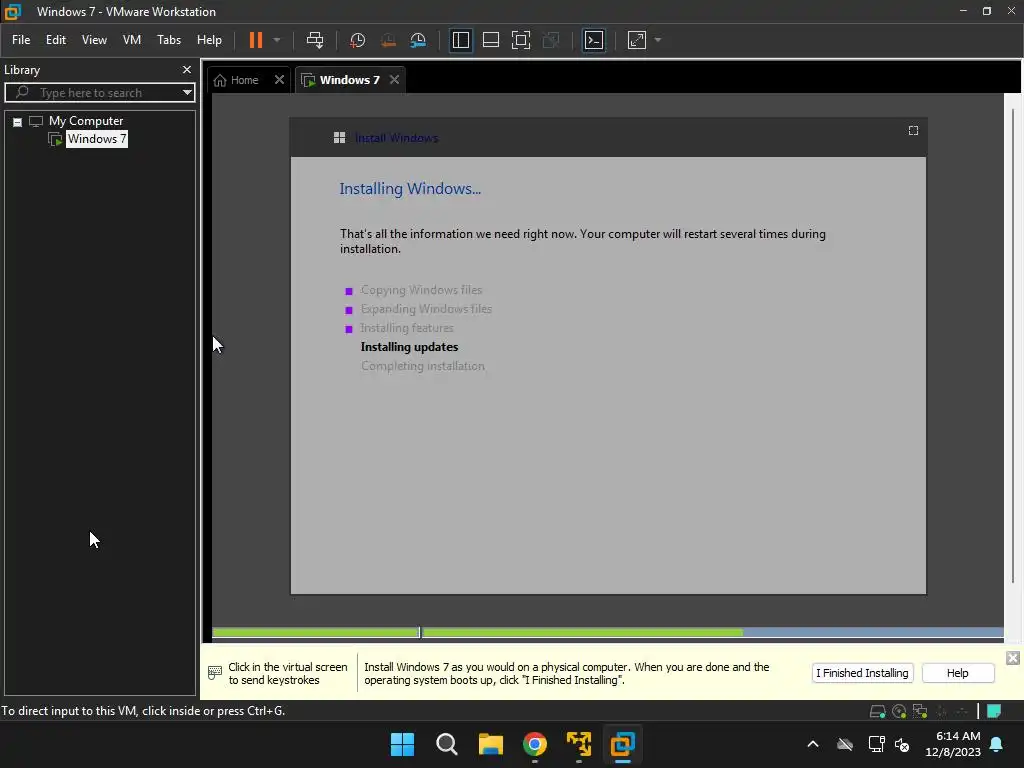1024x768 pixels.
Task: Open the library search dropdown arrow
Action: (187, 93)
